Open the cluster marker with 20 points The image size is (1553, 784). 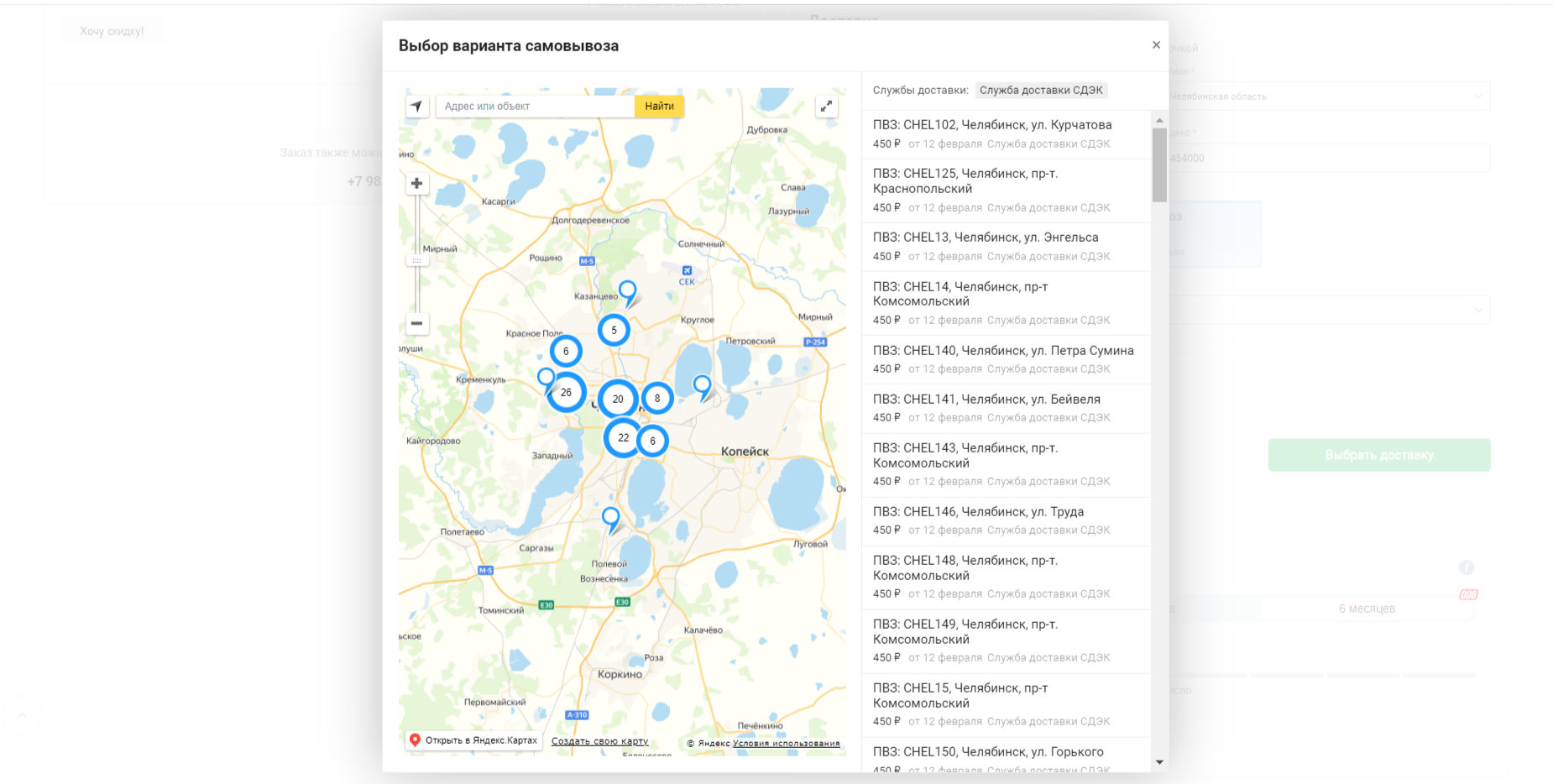(618, 400)
